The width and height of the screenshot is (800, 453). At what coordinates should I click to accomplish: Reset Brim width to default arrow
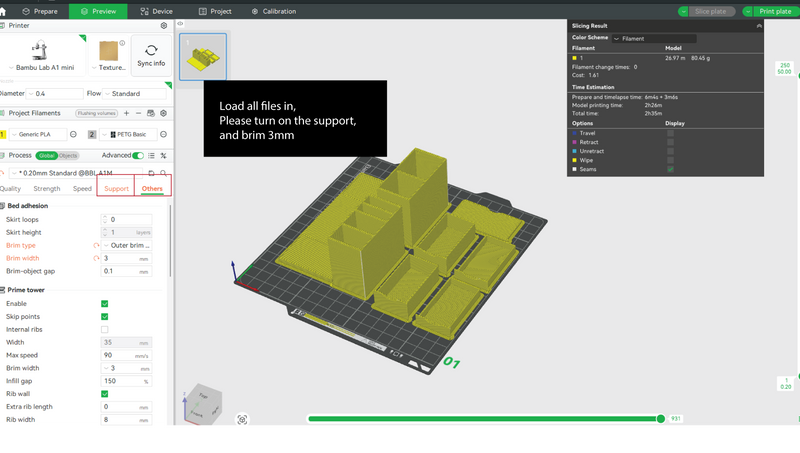[x=96, y=258]
